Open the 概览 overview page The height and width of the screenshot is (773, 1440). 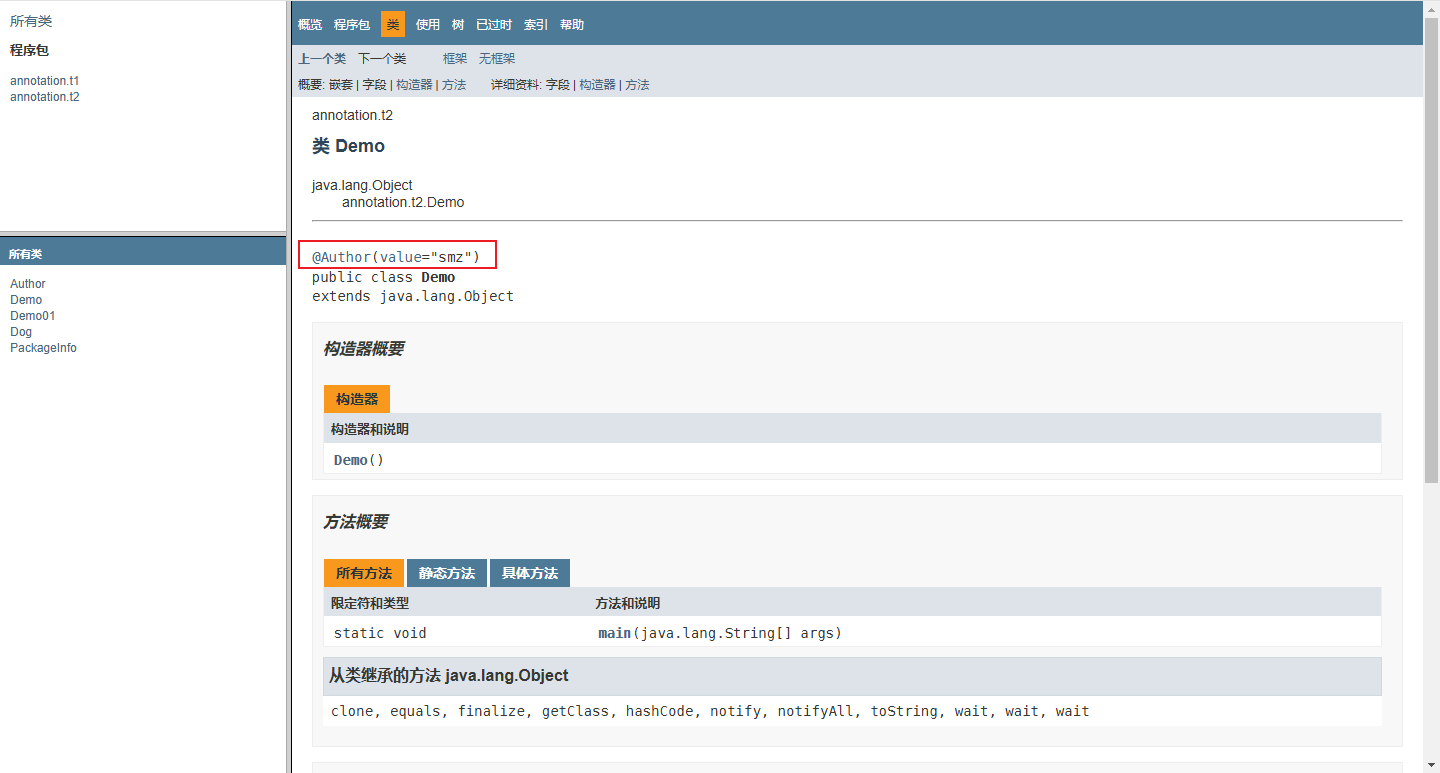point(310,24)
